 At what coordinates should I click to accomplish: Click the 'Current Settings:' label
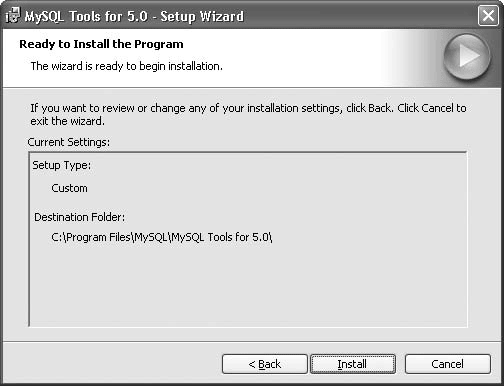coord(69,142)
